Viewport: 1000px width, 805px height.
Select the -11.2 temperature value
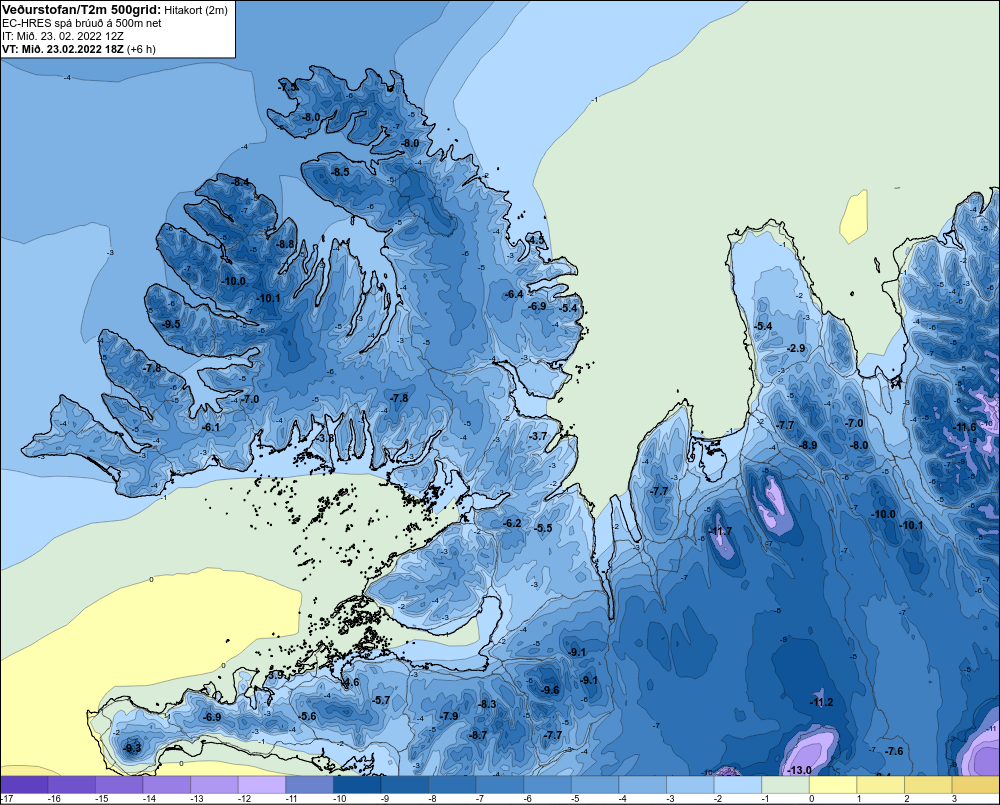[x=821, y=702]
